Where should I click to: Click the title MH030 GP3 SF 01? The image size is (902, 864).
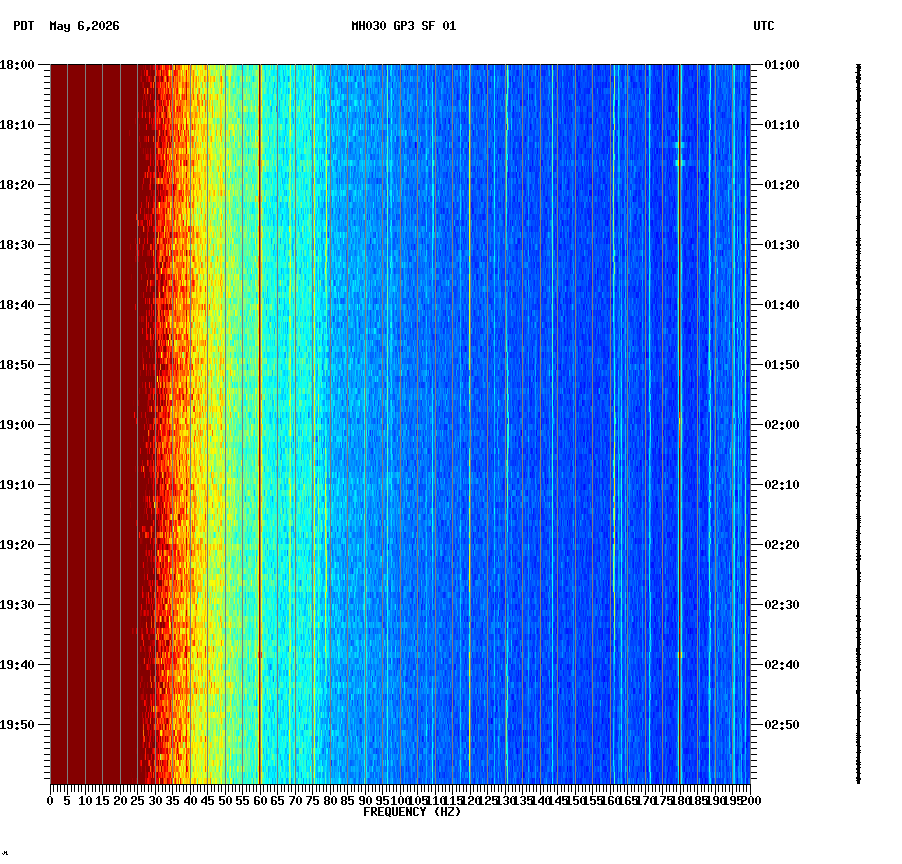404,26
